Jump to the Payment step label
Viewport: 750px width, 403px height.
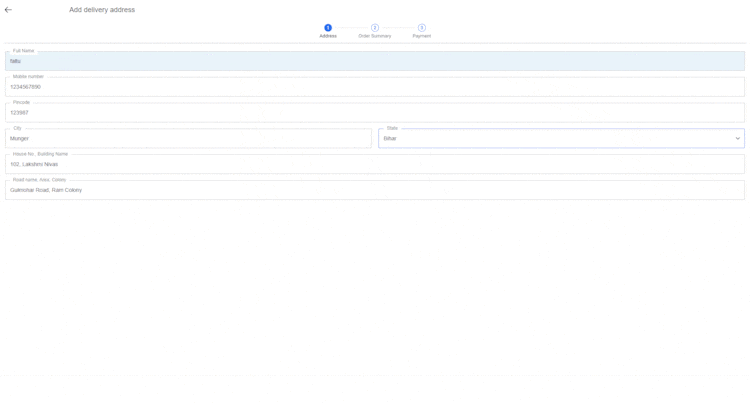click(422, 36)
